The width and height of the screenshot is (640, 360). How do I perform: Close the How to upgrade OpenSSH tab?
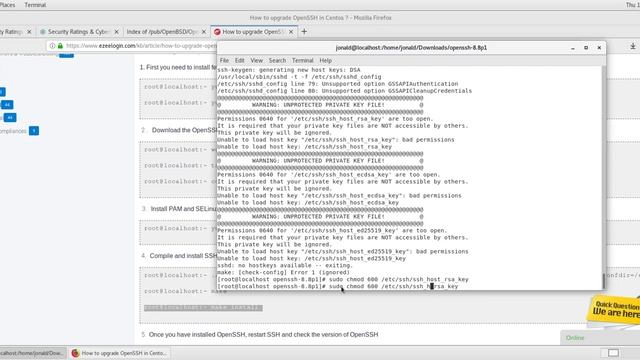(291, 31)
